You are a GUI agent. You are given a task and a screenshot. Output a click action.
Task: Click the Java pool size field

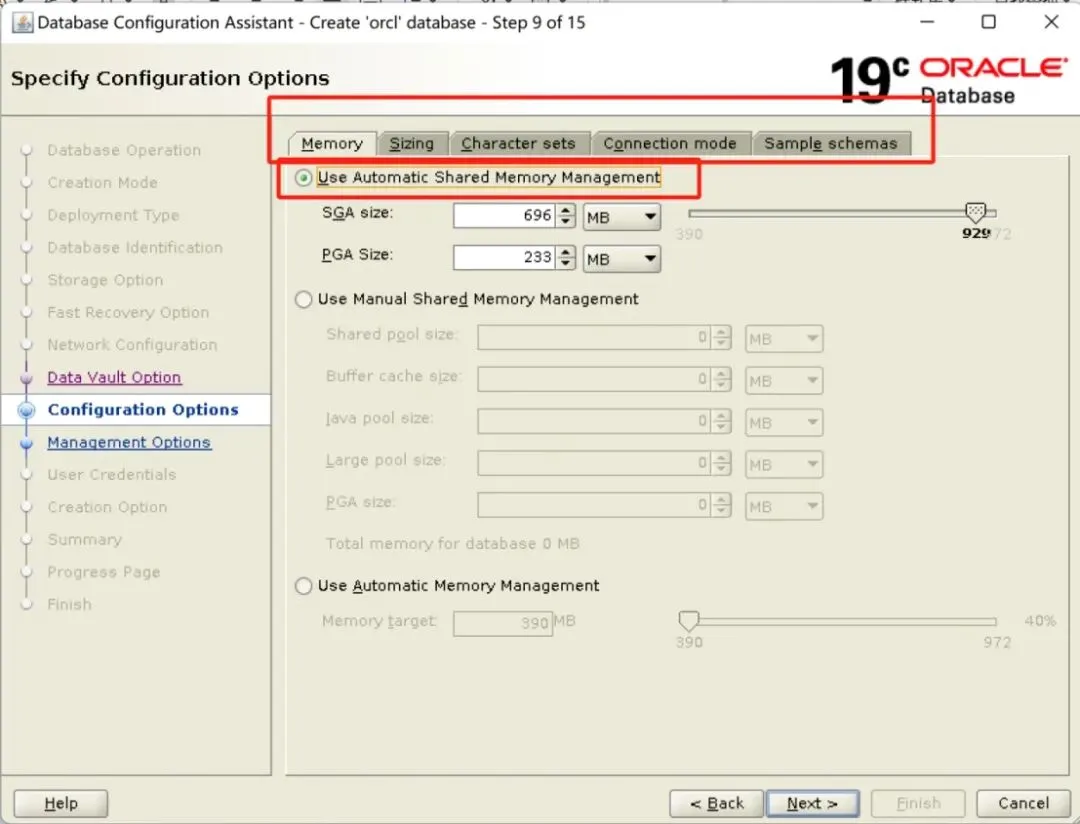pos(594,422)
